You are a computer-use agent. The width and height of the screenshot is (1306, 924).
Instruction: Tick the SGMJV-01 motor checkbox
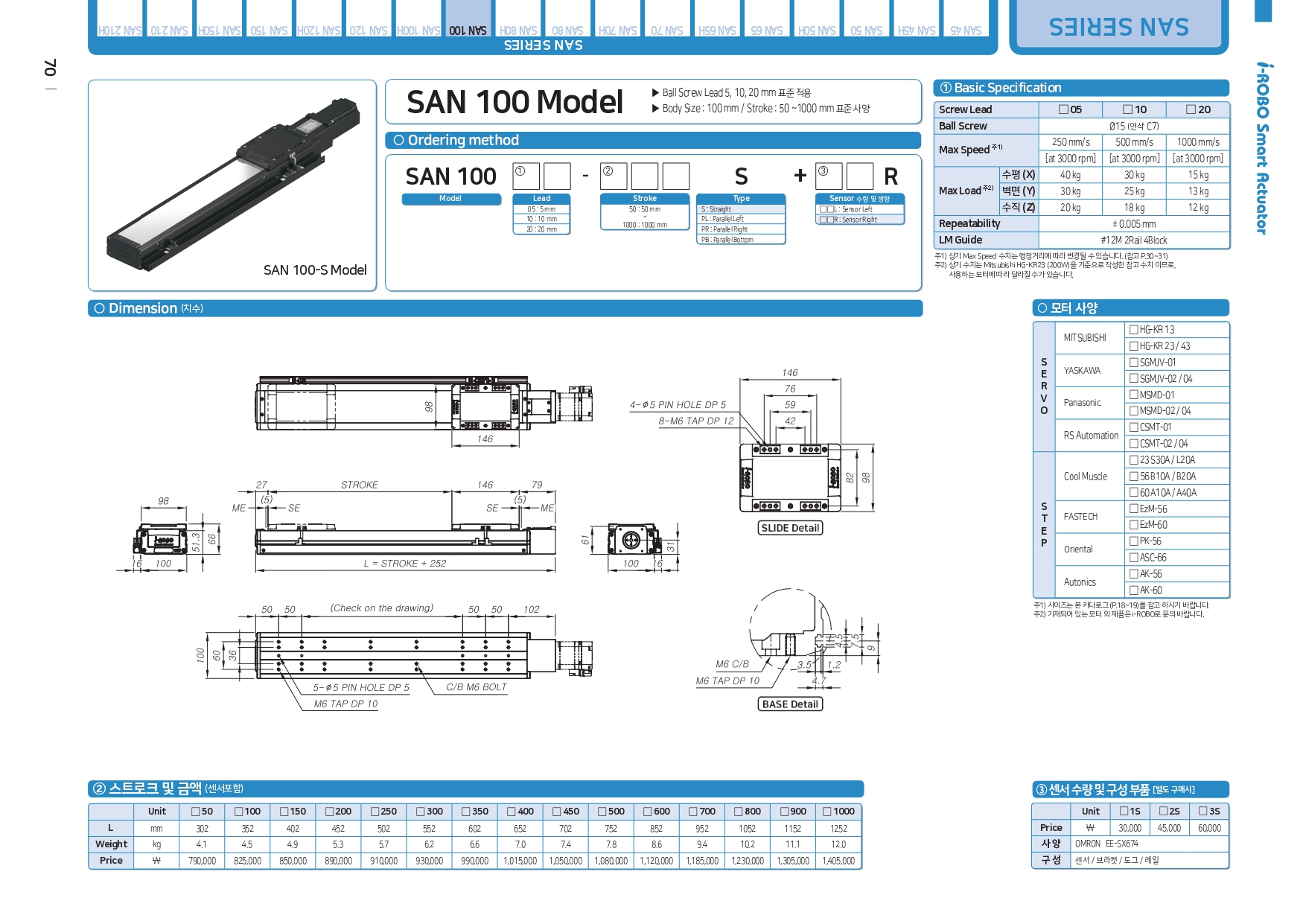(1133, 362)
